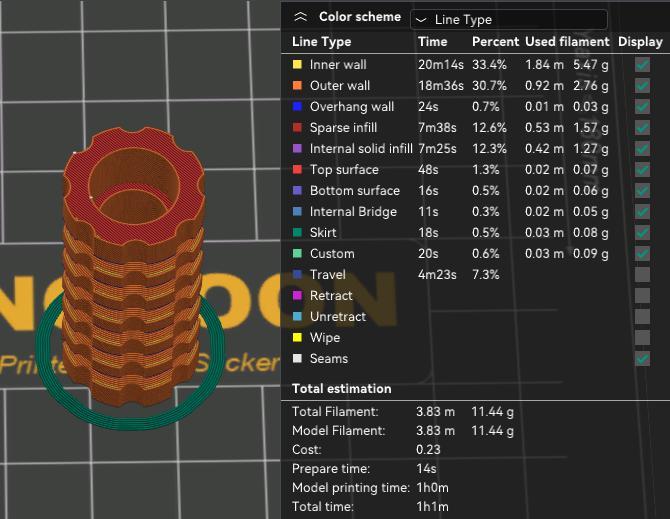Click the yellow Inner wall color swatch
Screen dimensions: 670x519
tap(297, 65)
